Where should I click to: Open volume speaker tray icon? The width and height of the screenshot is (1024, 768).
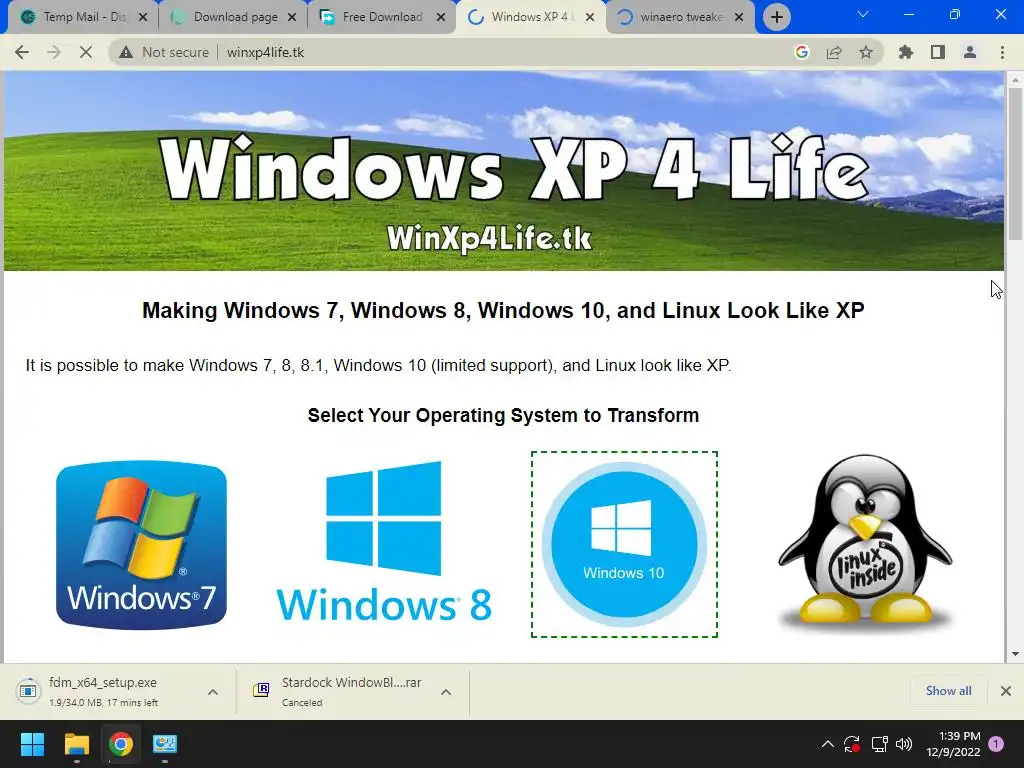[x=904, y=744]
